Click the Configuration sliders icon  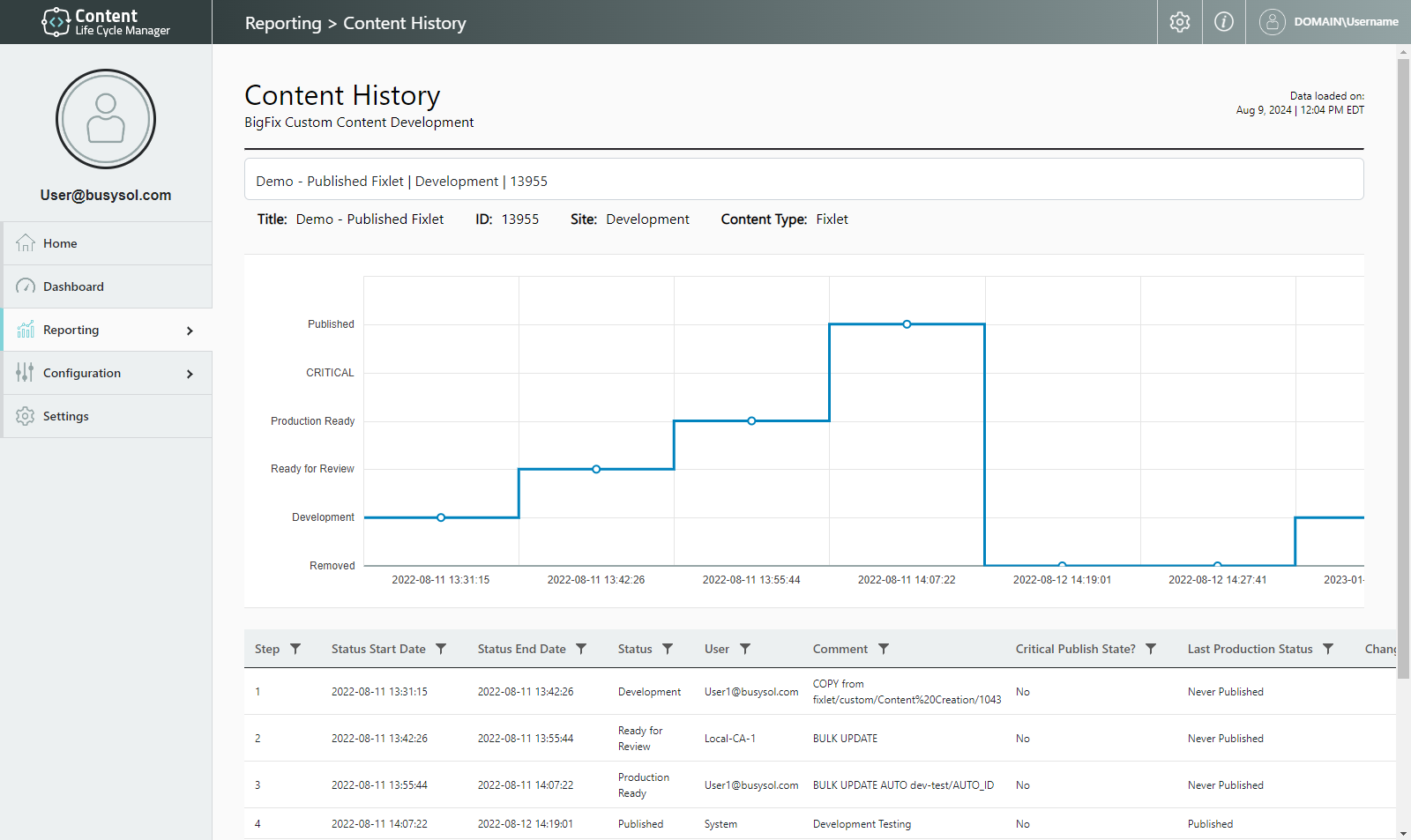pos(26,373)
